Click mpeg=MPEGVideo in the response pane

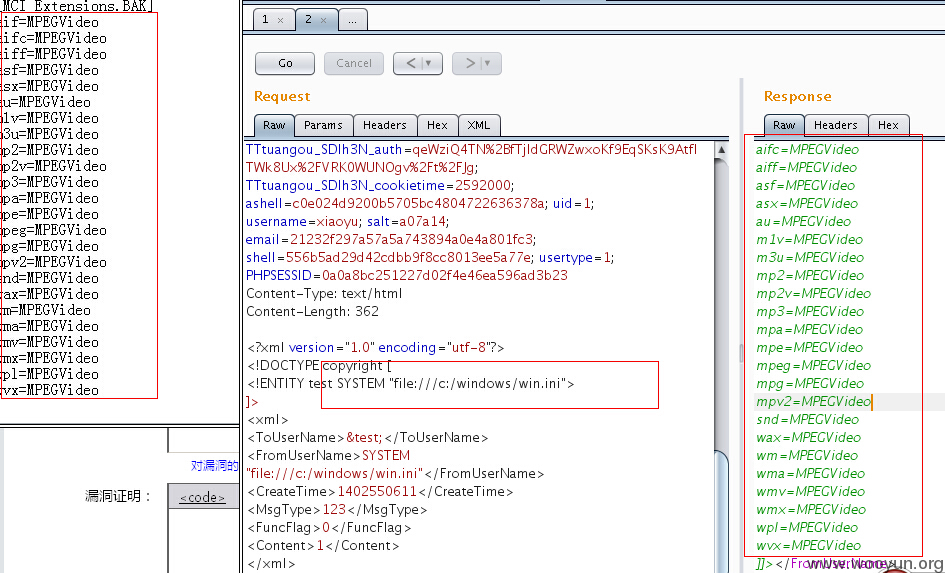[813, 366]
